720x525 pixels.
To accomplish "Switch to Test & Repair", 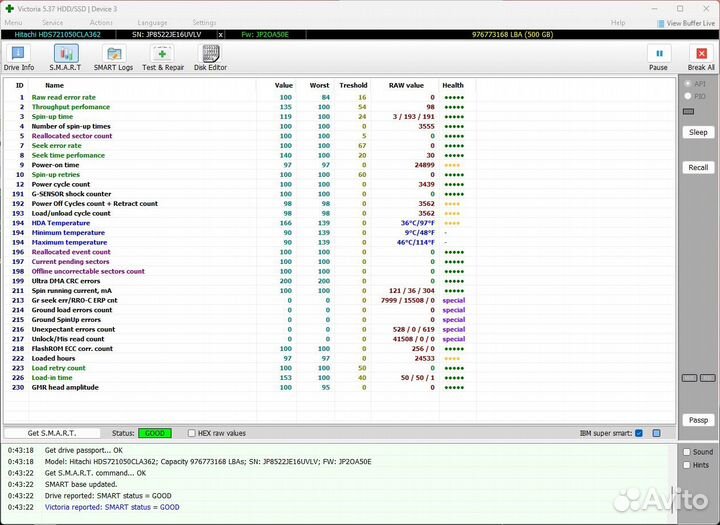I will [x=163, y=58].
